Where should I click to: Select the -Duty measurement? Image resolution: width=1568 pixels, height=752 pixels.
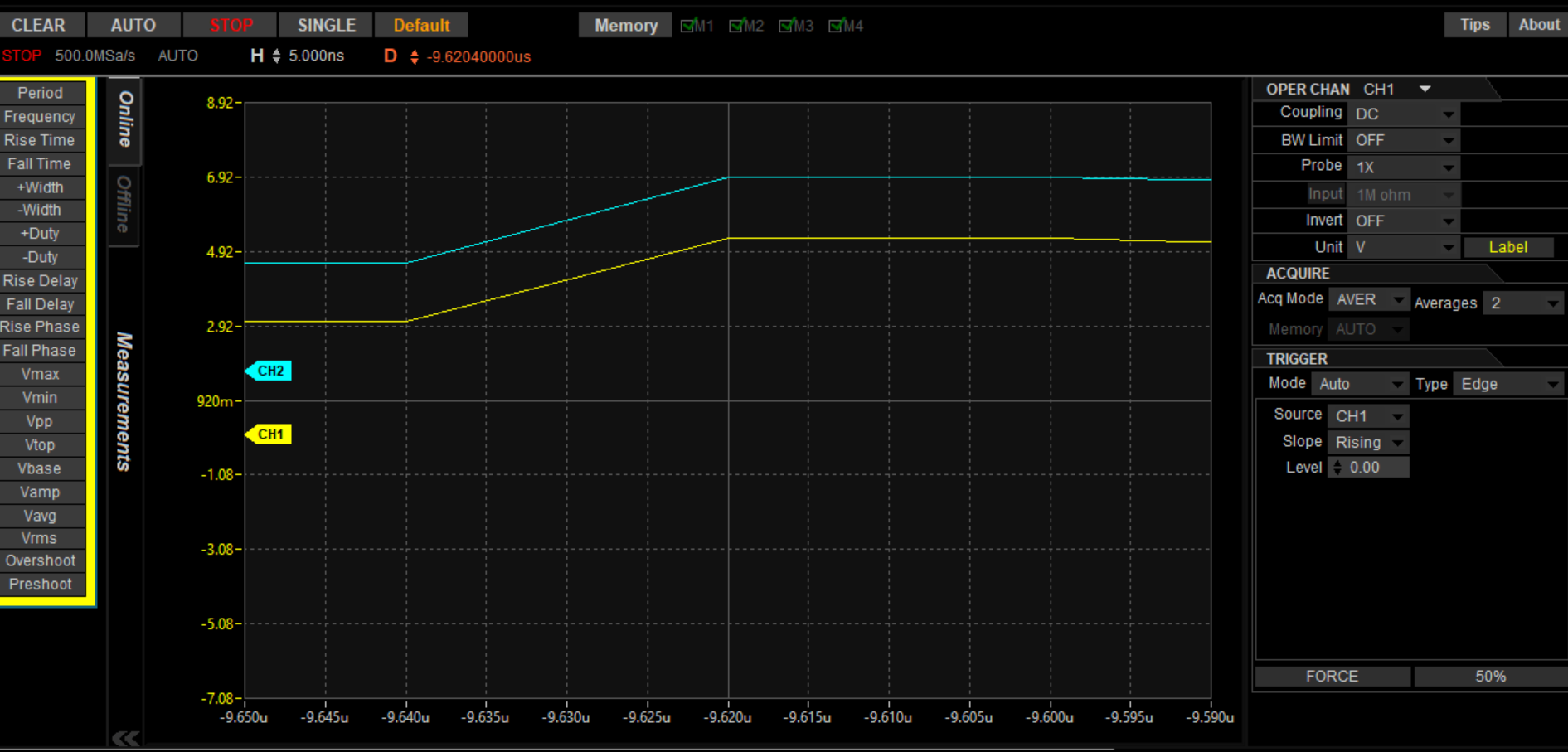click(x=42, y=257)
